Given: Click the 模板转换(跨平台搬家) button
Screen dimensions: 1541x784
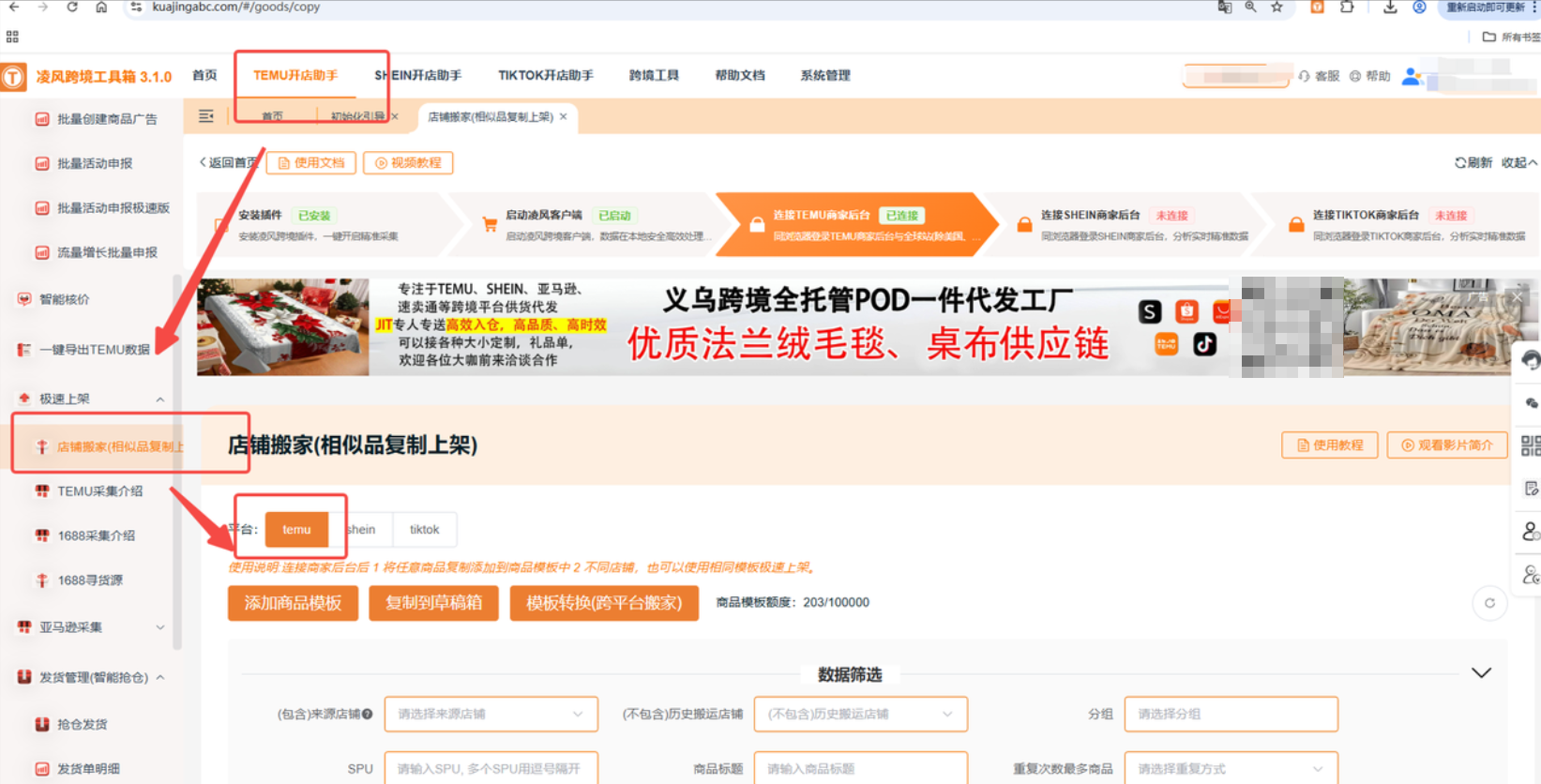Looking at the screenshot, I should point(604,603).
